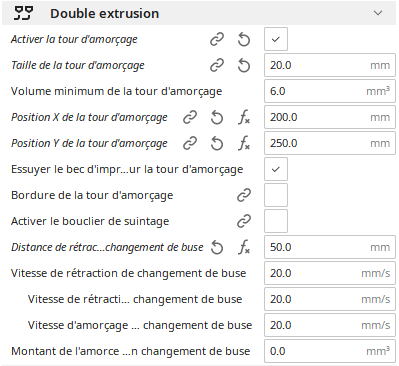
Task: Click the Double extrusion category icon
Action: pyautogui.click(x=23, y=13)
